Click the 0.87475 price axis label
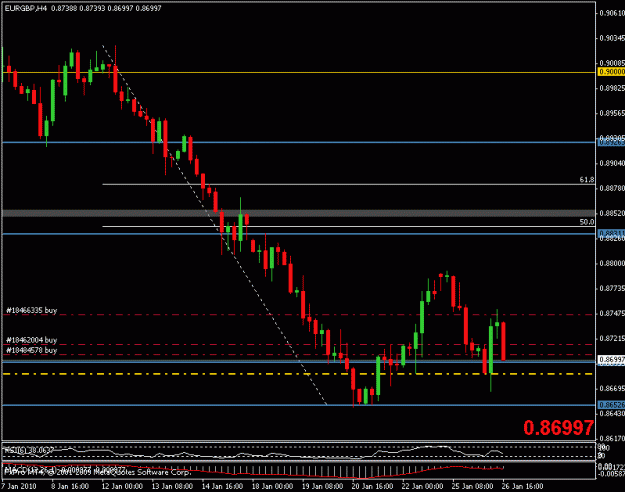Screen dimensions: 625x492 pos(612,313)
